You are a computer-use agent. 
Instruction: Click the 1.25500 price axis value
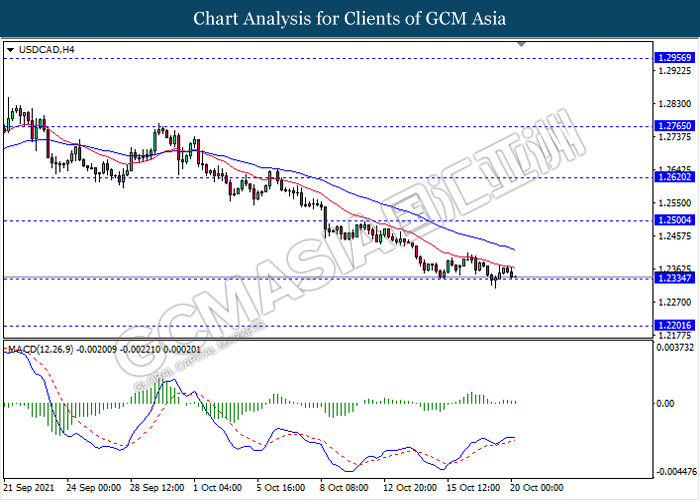(x=675, y=203)
